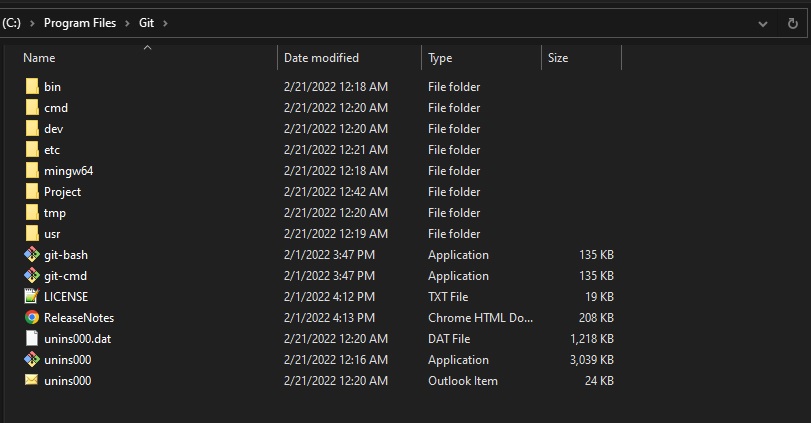
Task: Click the Type column header
Action: click(440, 58)
